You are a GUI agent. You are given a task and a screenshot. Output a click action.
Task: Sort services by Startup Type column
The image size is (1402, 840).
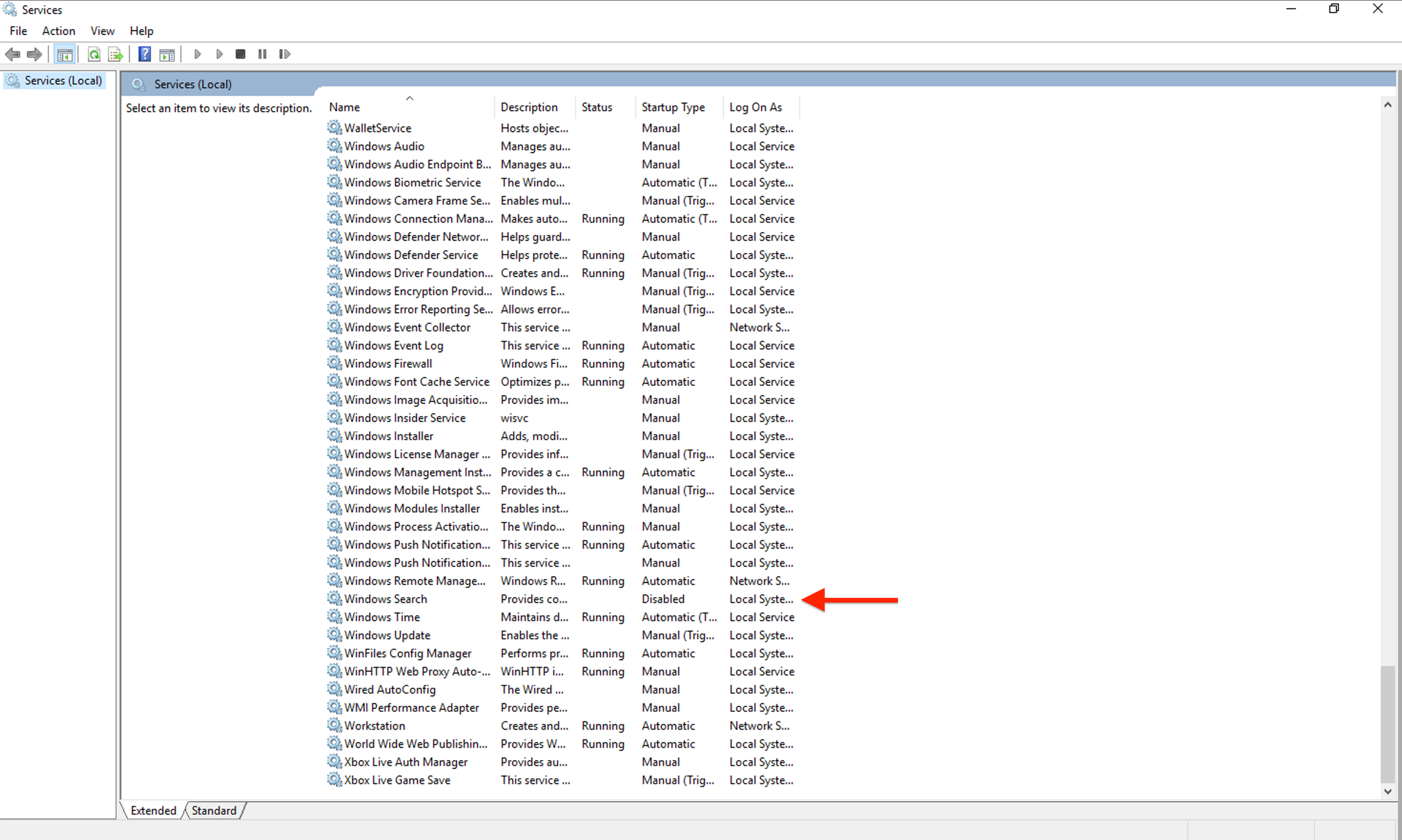coord(672,107)
